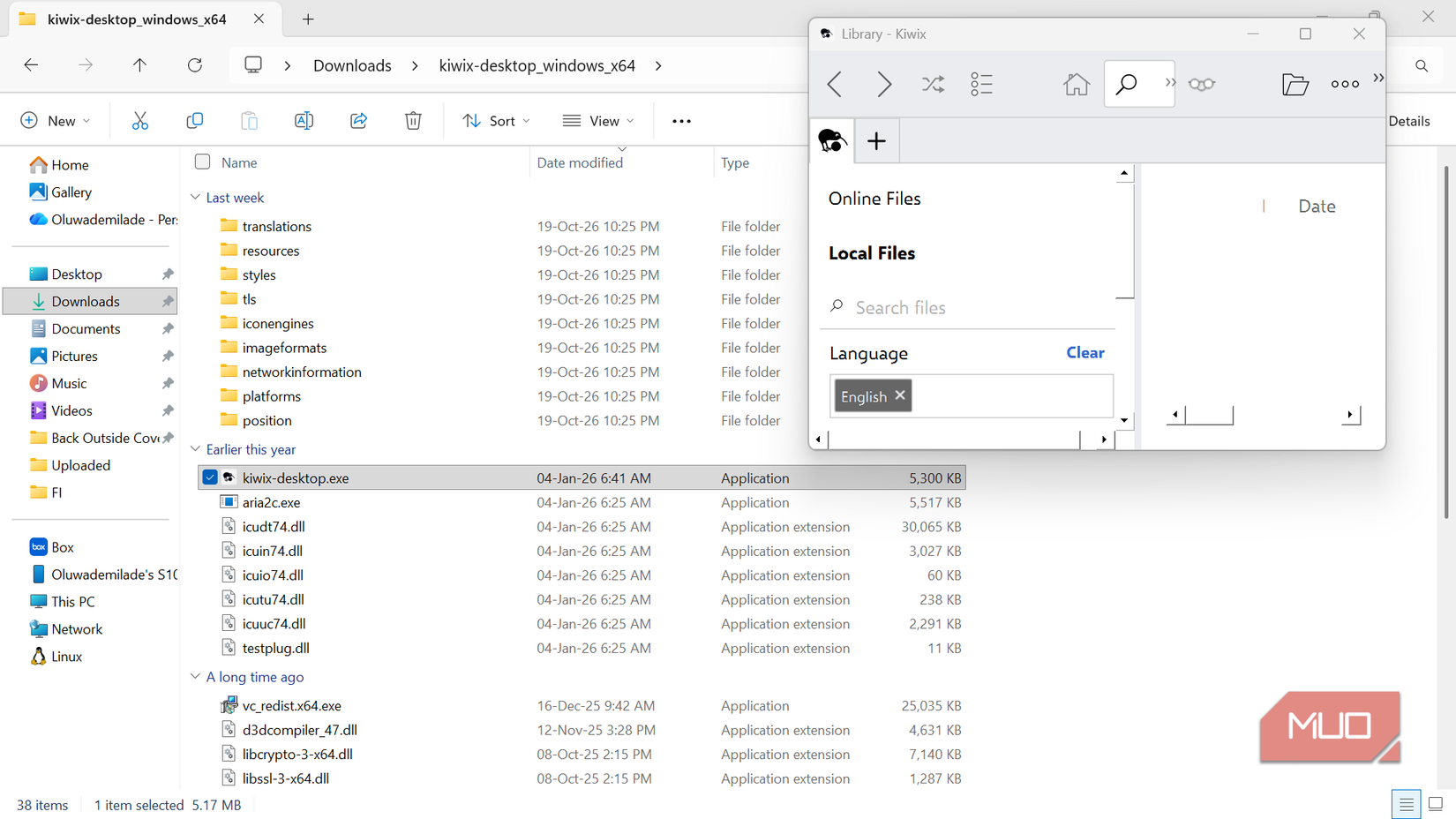Open a local file via Kiwix folder icon
The image size is (1456, 819).
[x=1295, y=84]
